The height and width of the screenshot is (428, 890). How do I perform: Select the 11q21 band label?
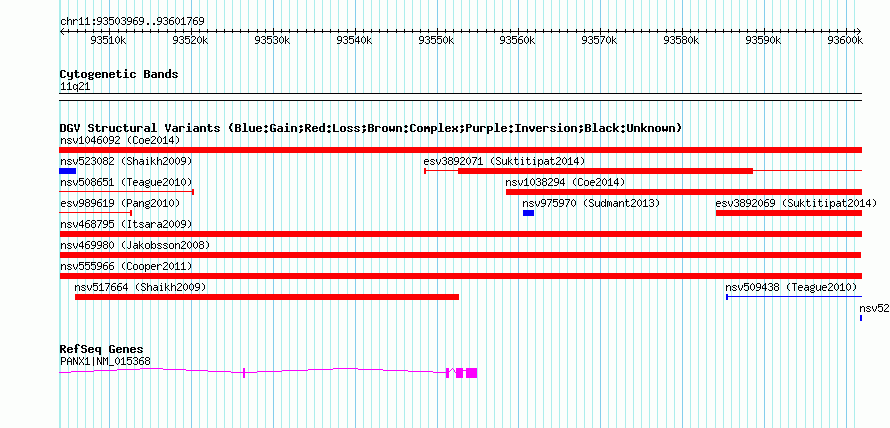[75, 87]
